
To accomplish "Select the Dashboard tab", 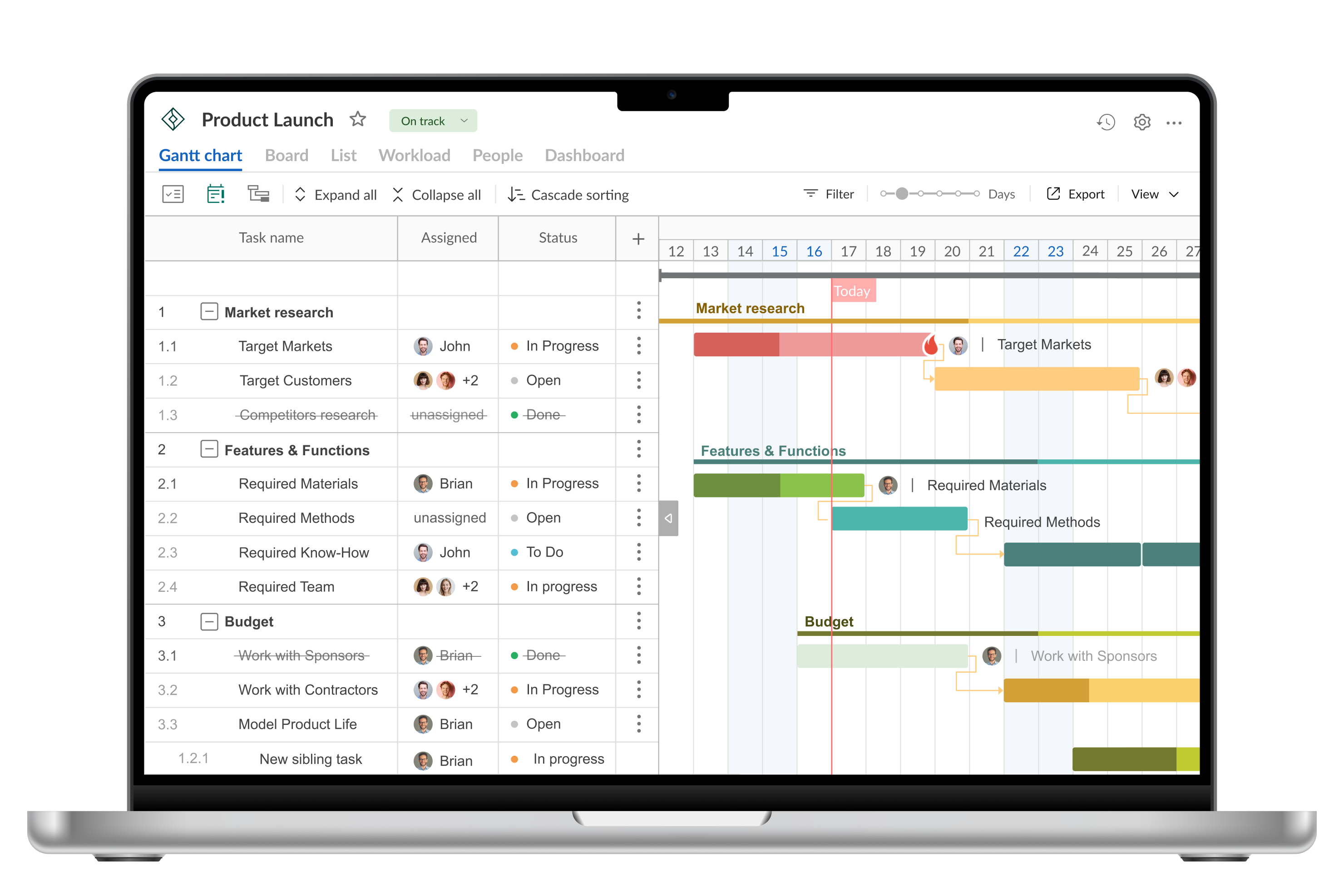I will point(584,155).
